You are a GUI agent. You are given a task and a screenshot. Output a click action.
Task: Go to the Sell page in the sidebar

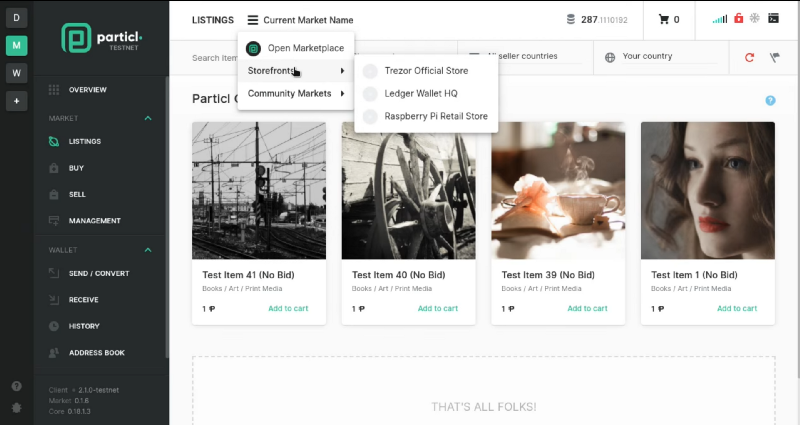(77, 194)
